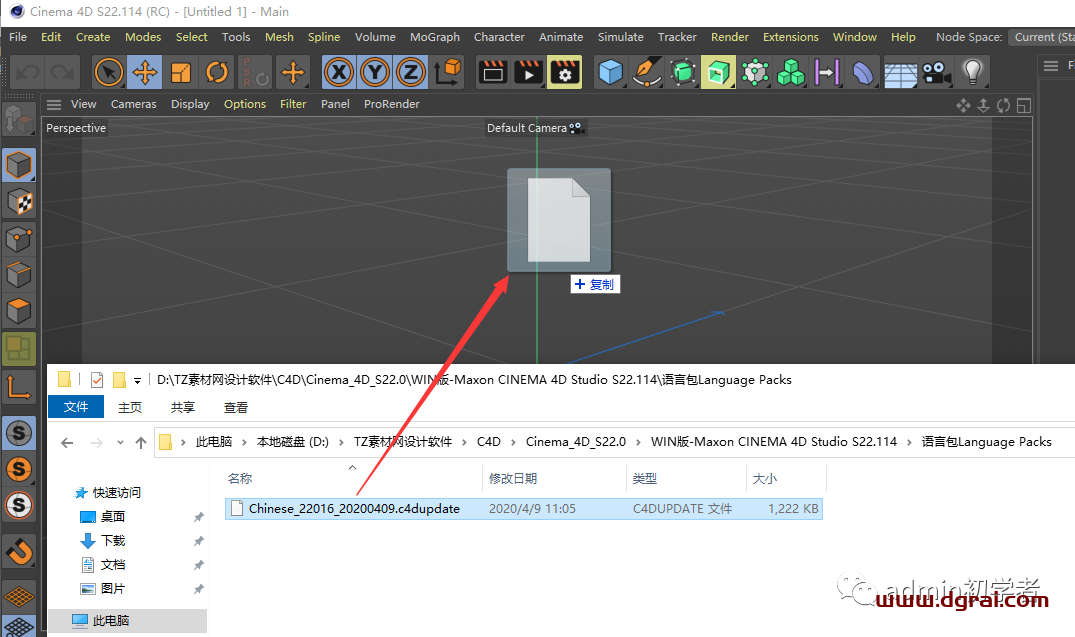Switch to Edges mode
The width and height of the screenshot is (1075, 637).
(x=19, y=275)
